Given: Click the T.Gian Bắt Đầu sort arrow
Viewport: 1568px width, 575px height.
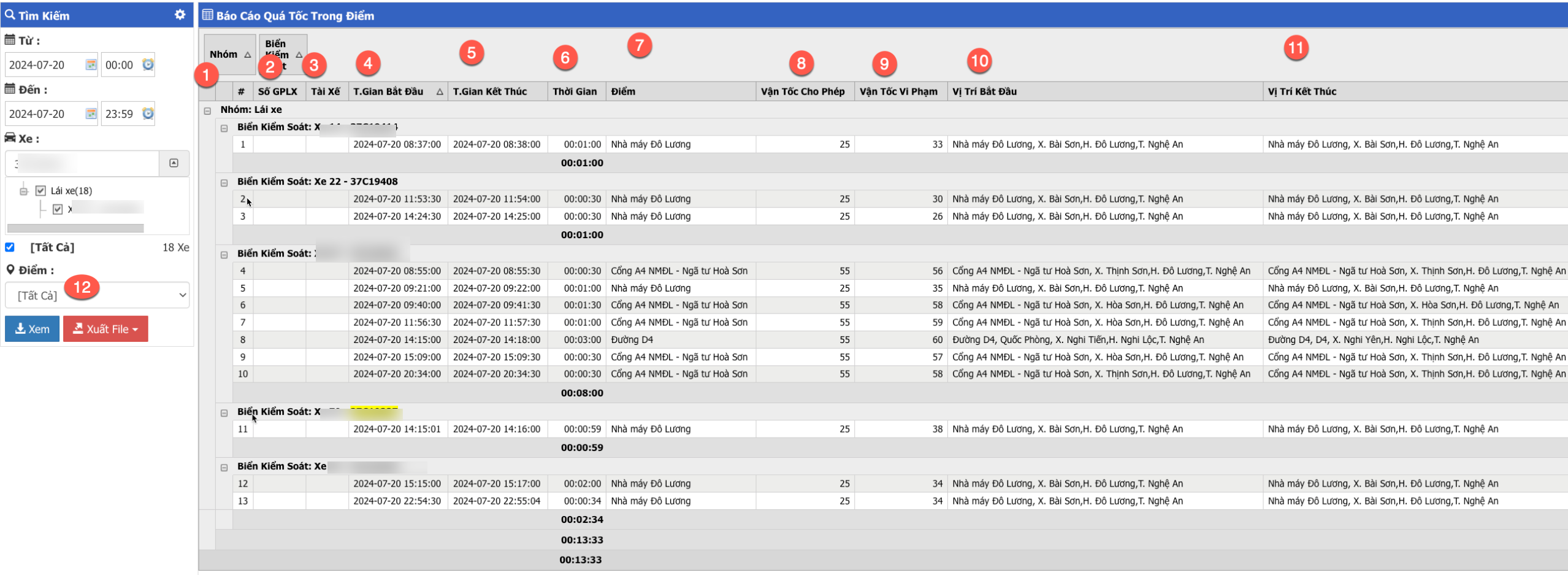Looking at the screenshot, I should tap(439, 91).
